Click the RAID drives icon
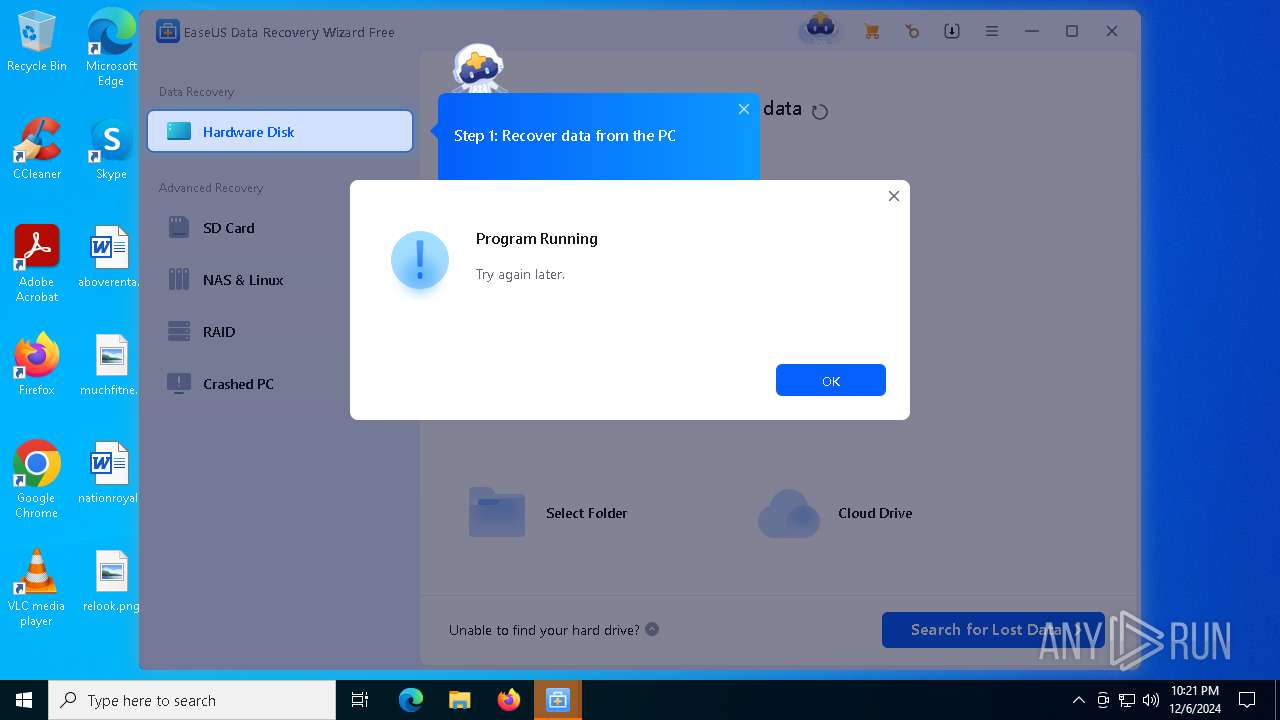 [x=179, y=332]
